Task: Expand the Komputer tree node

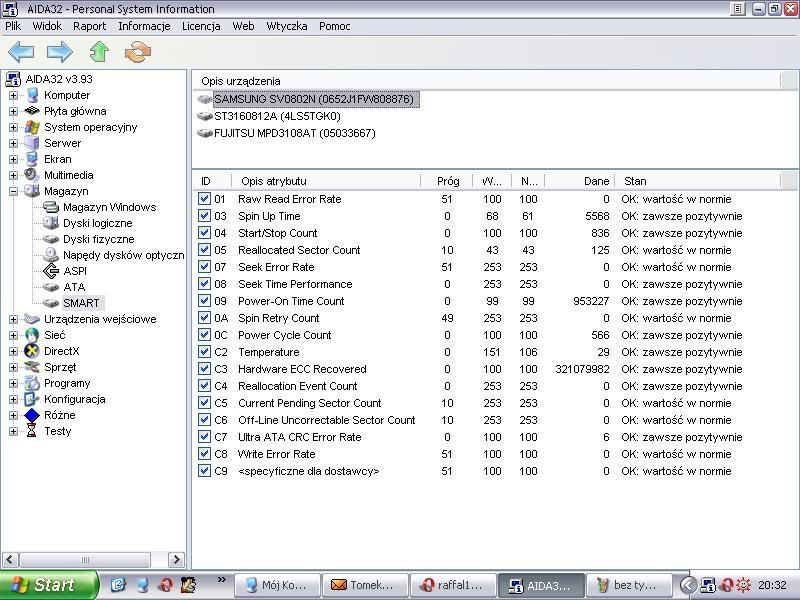Action: tap(13, 95)
